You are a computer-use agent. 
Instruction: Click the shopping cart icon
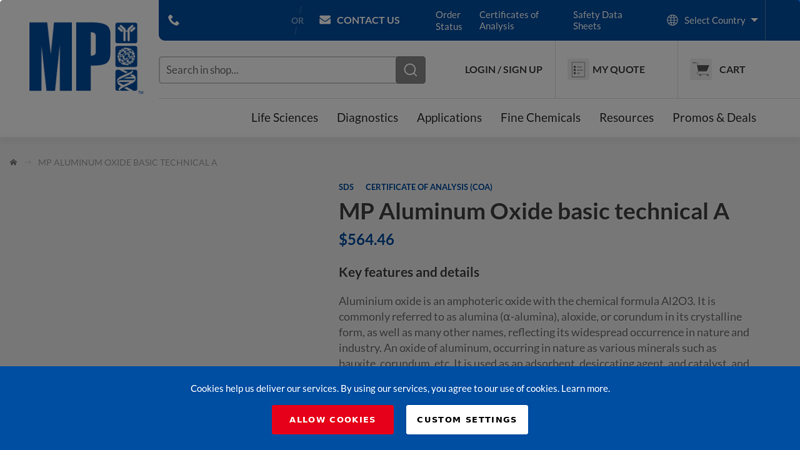702,69
